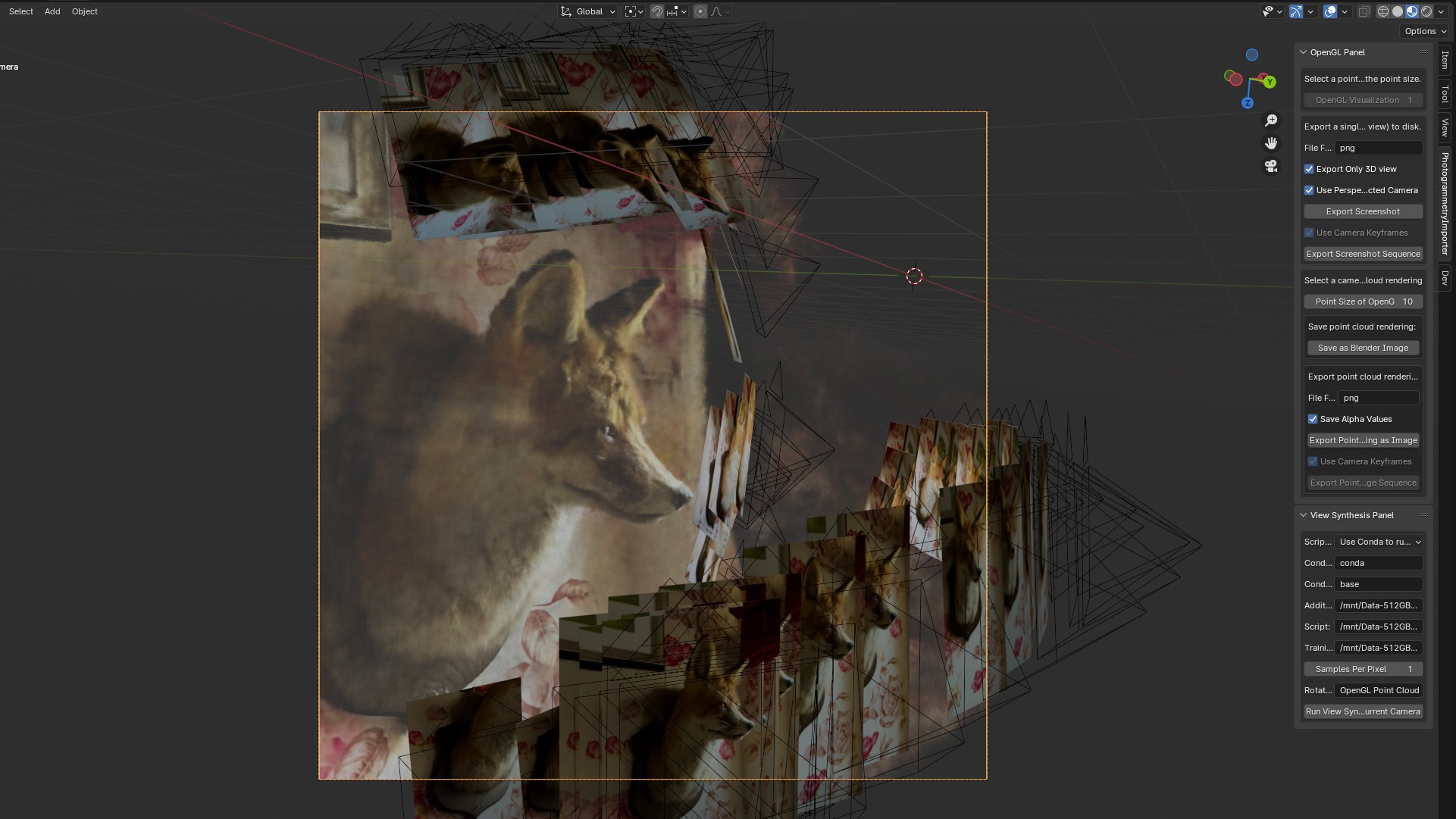Toggle the snapping magnet icon

[x=657, y=11]
